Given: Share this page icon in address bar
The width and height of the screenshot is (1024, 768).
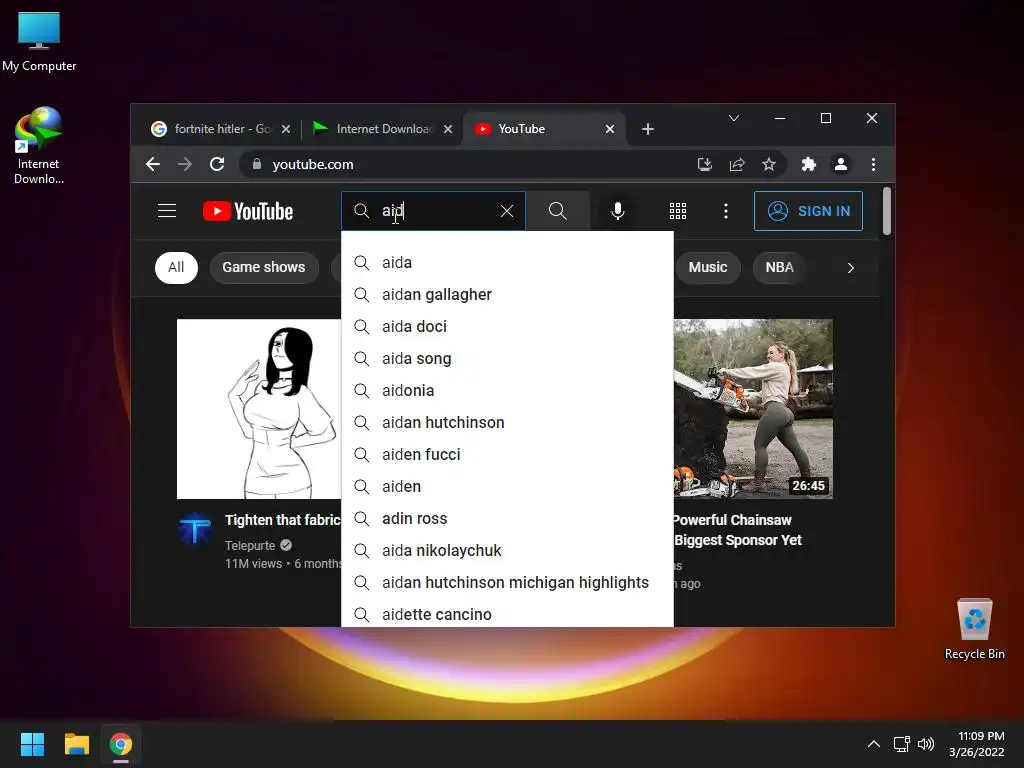Looking at the screenshot, I should 737,164.
